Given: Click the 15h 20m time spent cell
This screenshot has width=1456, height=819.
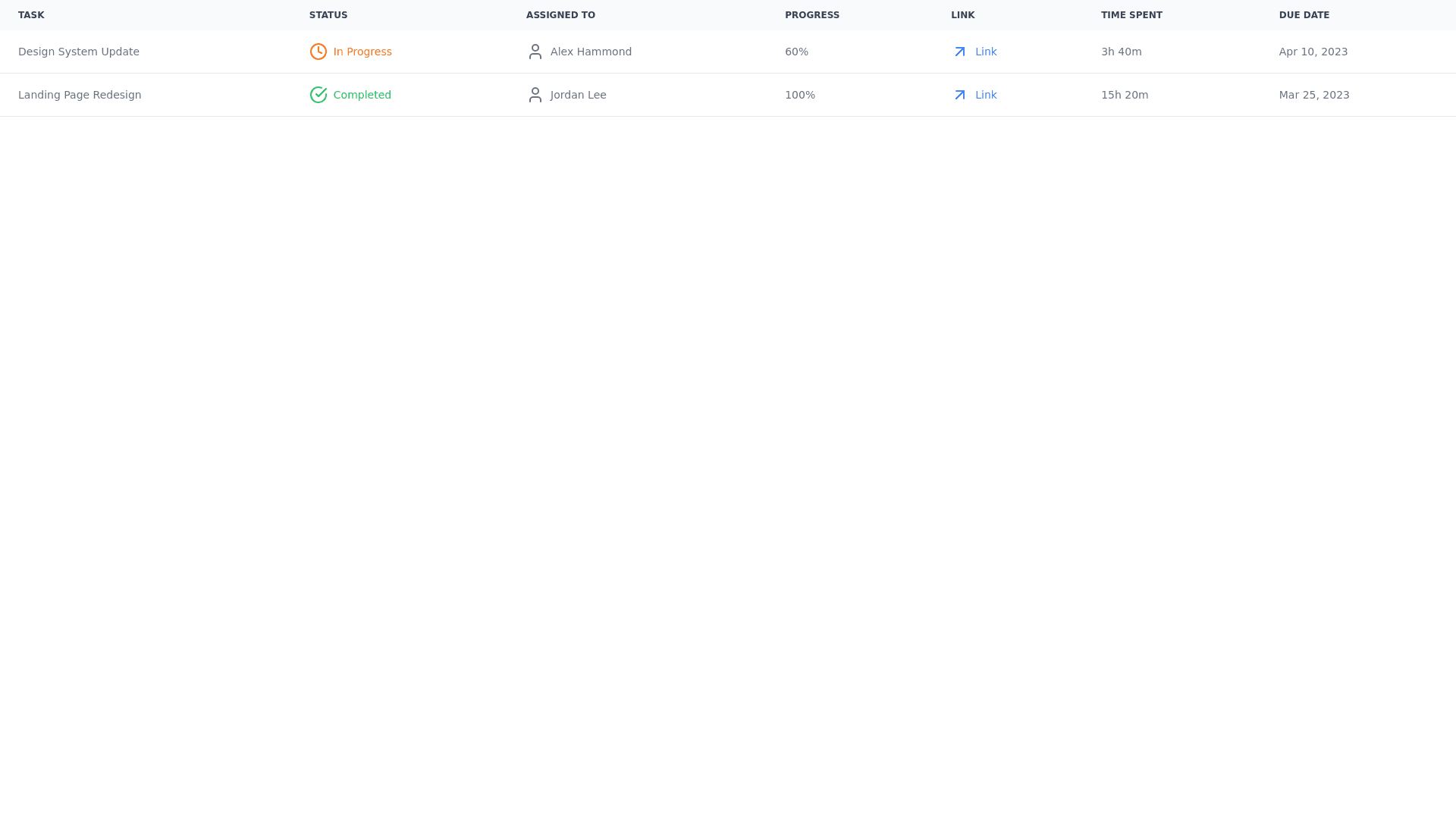Looking at the screenshot, I should [x=1125, y=95].
